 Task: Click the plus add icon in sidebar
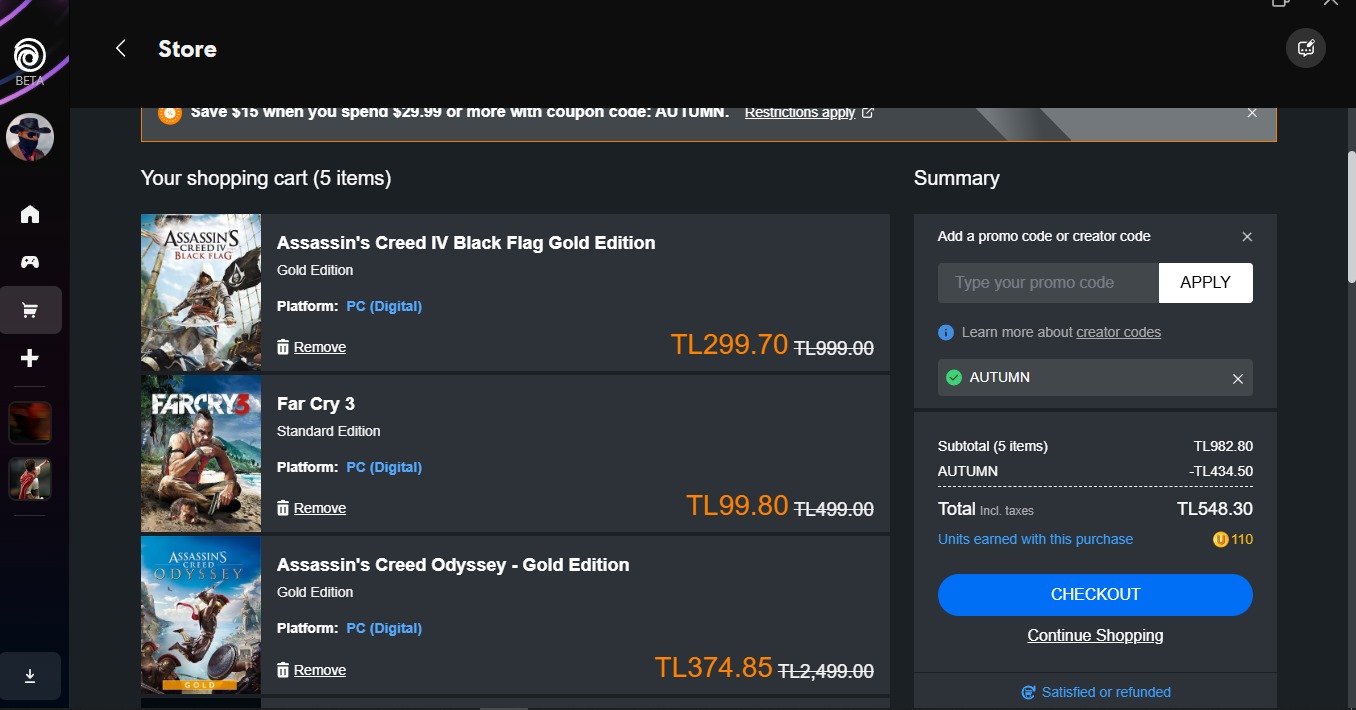pyautogui.click(x=30, y=358)
